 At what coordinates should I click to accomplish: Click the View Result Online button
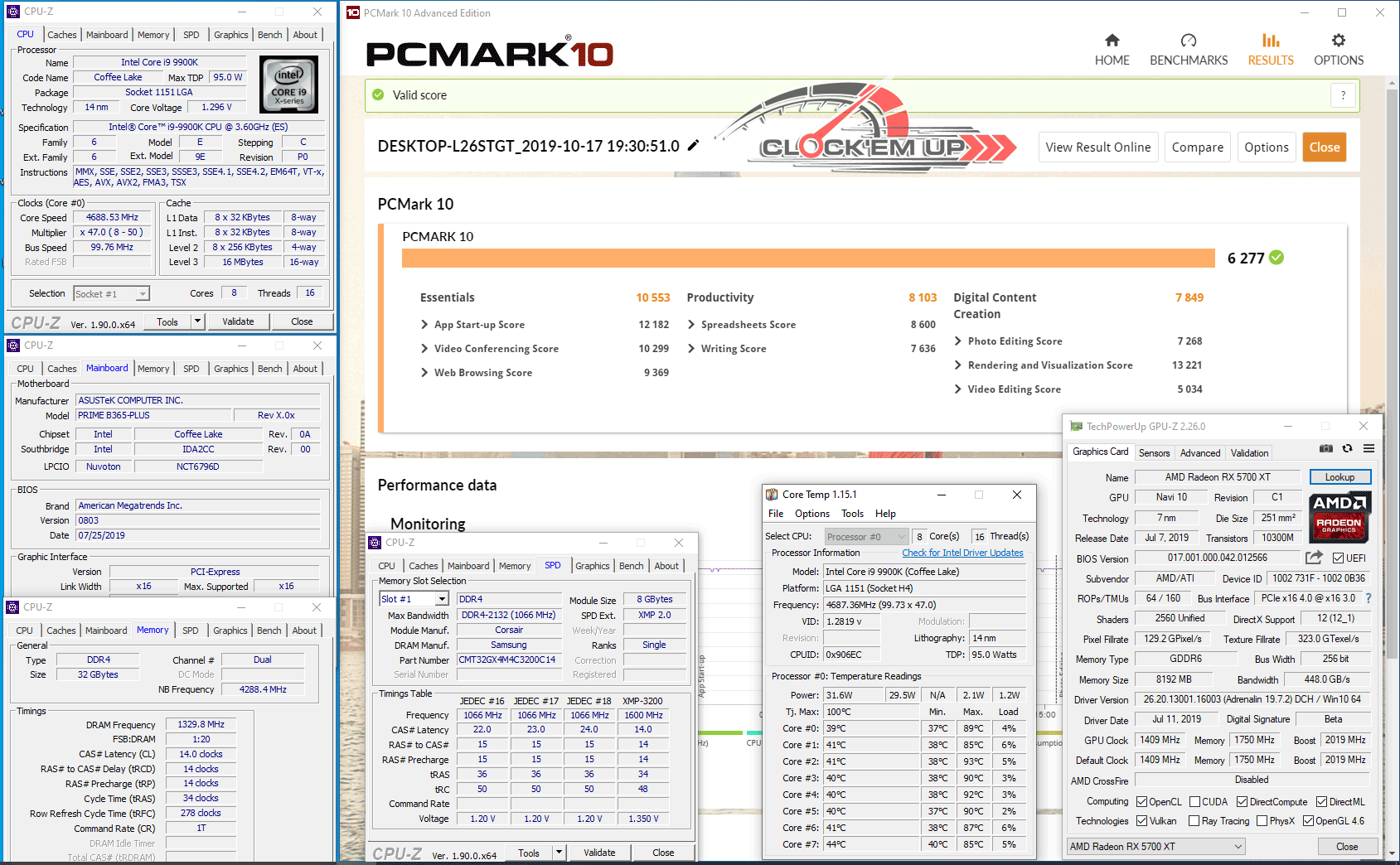coord(1097,147)
